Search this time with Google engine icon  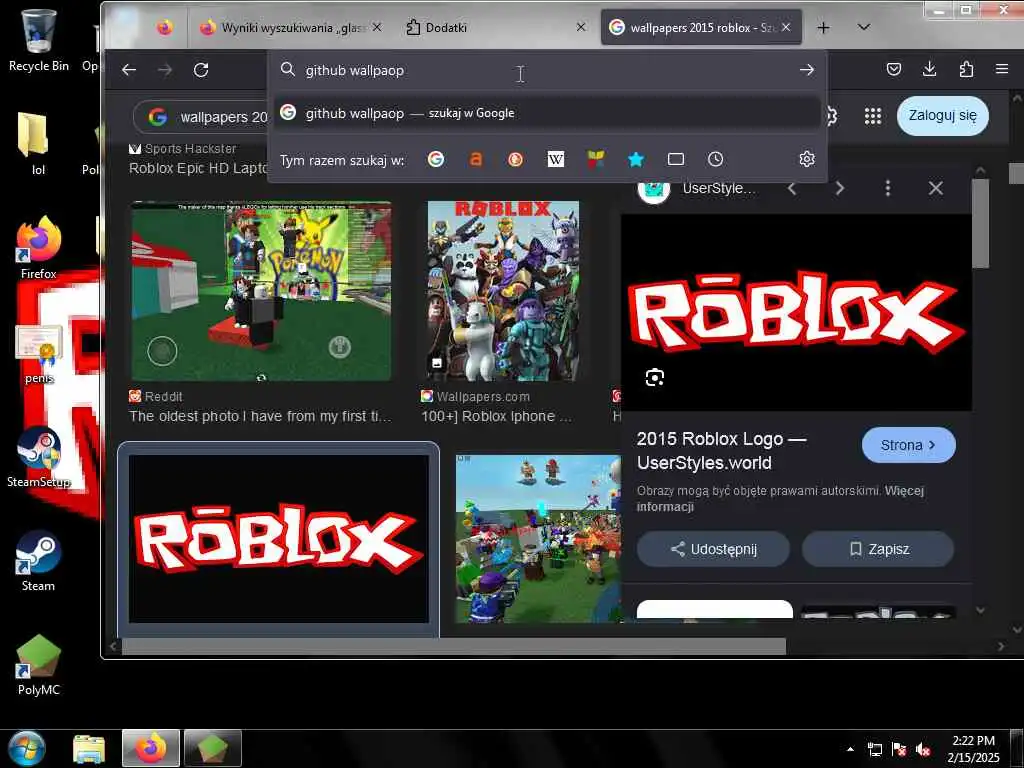436,159
